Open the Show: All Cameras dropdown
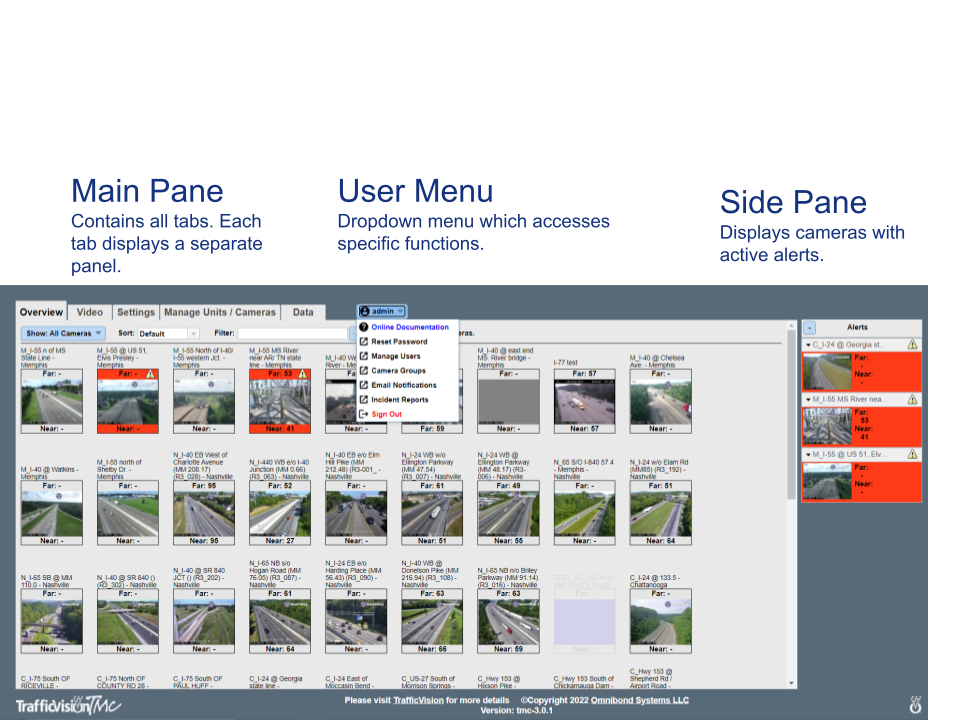The image size is (960, 720). tap(63, 333)
